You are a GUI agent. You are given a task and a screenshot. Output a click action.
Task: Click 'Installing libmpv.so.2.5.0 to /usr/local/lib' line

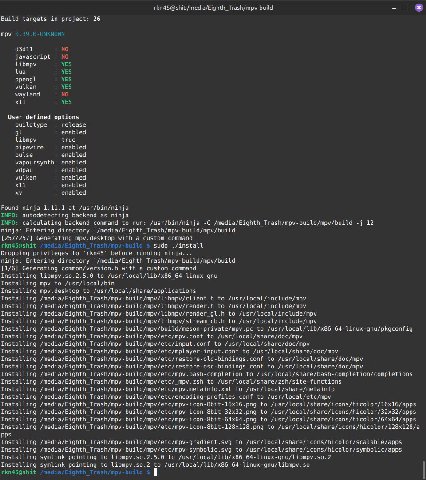(x=109, y=276)
